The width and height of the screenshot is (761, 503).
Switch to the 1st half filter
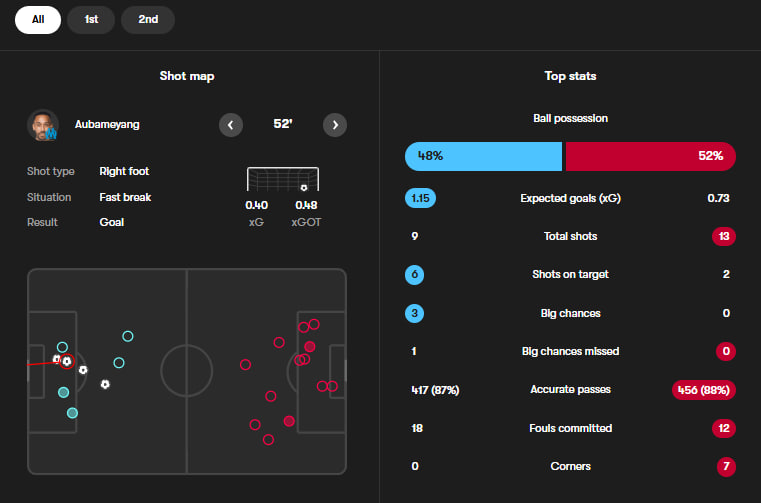point(91,19)
